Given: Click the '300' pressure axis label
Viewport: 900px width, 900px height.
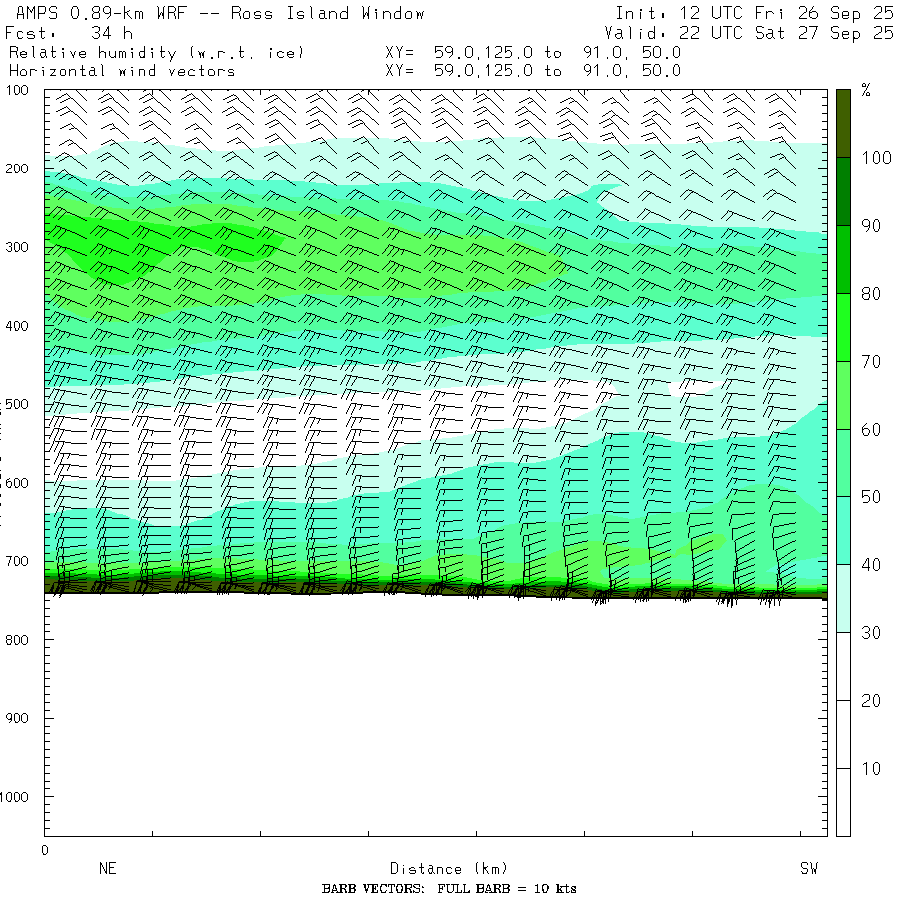Looking at the screenshot, I should pyautogui.click(x=17, y=247).
